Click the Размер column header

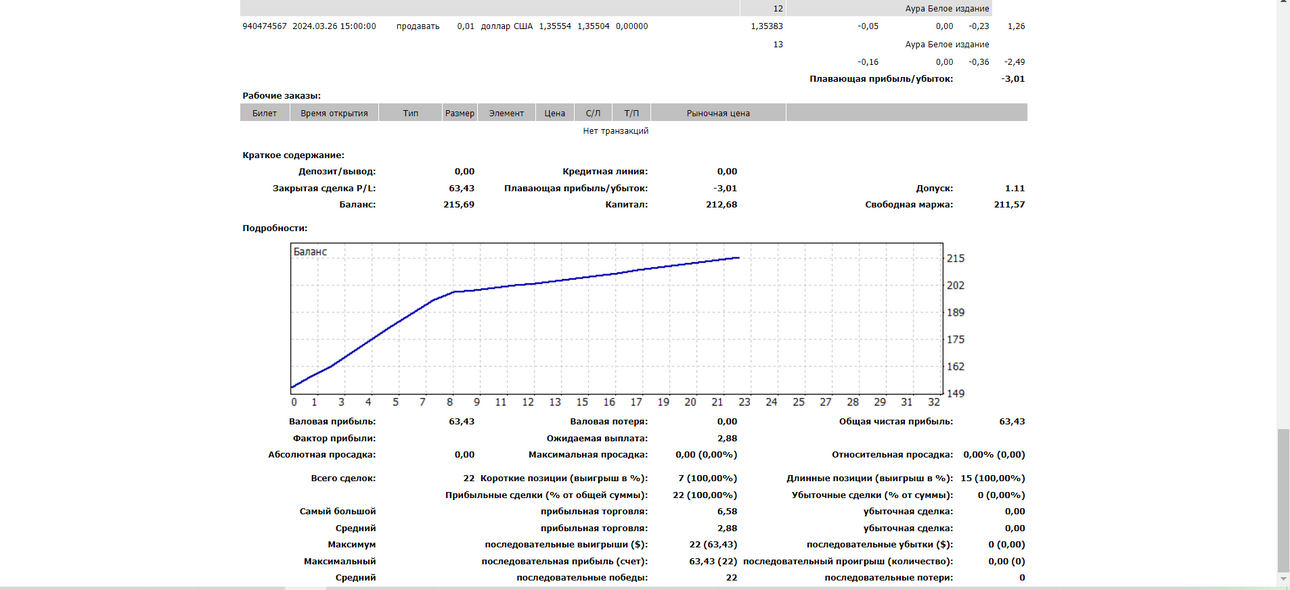tap(460, 113)
